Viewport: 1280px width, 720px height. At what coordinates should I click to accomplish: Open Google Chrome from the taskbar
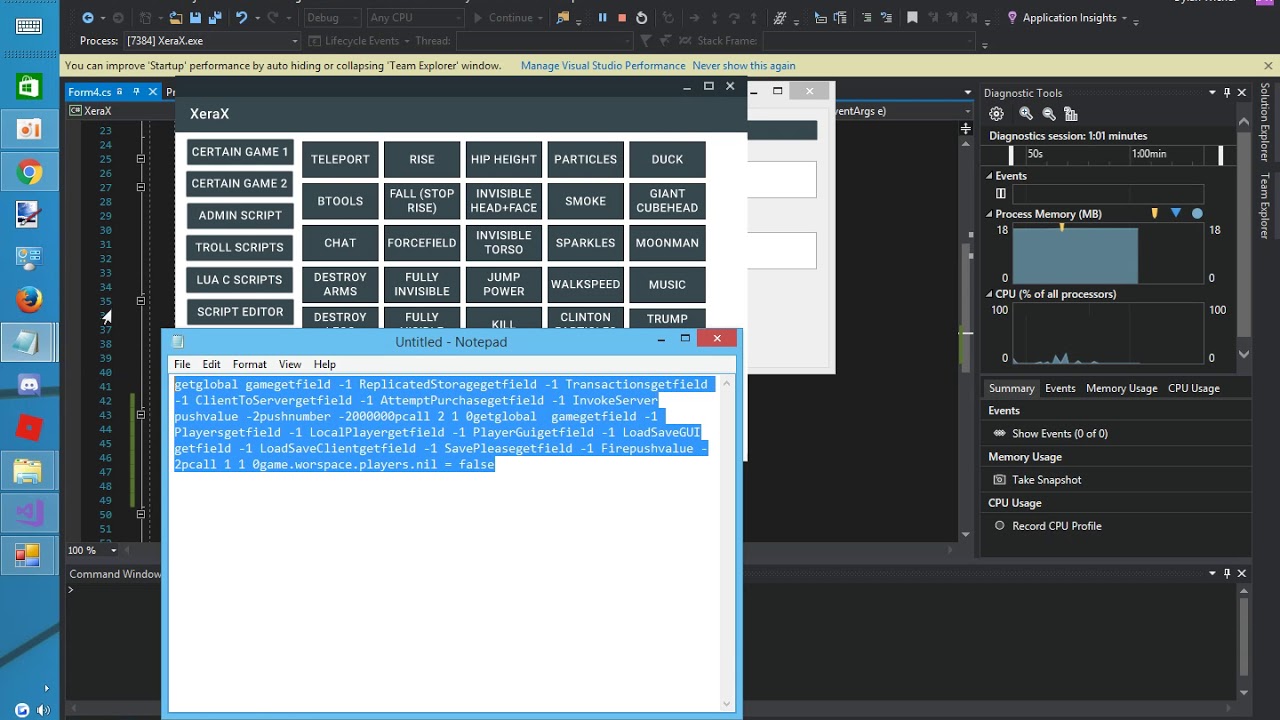[x=29, y=173]
